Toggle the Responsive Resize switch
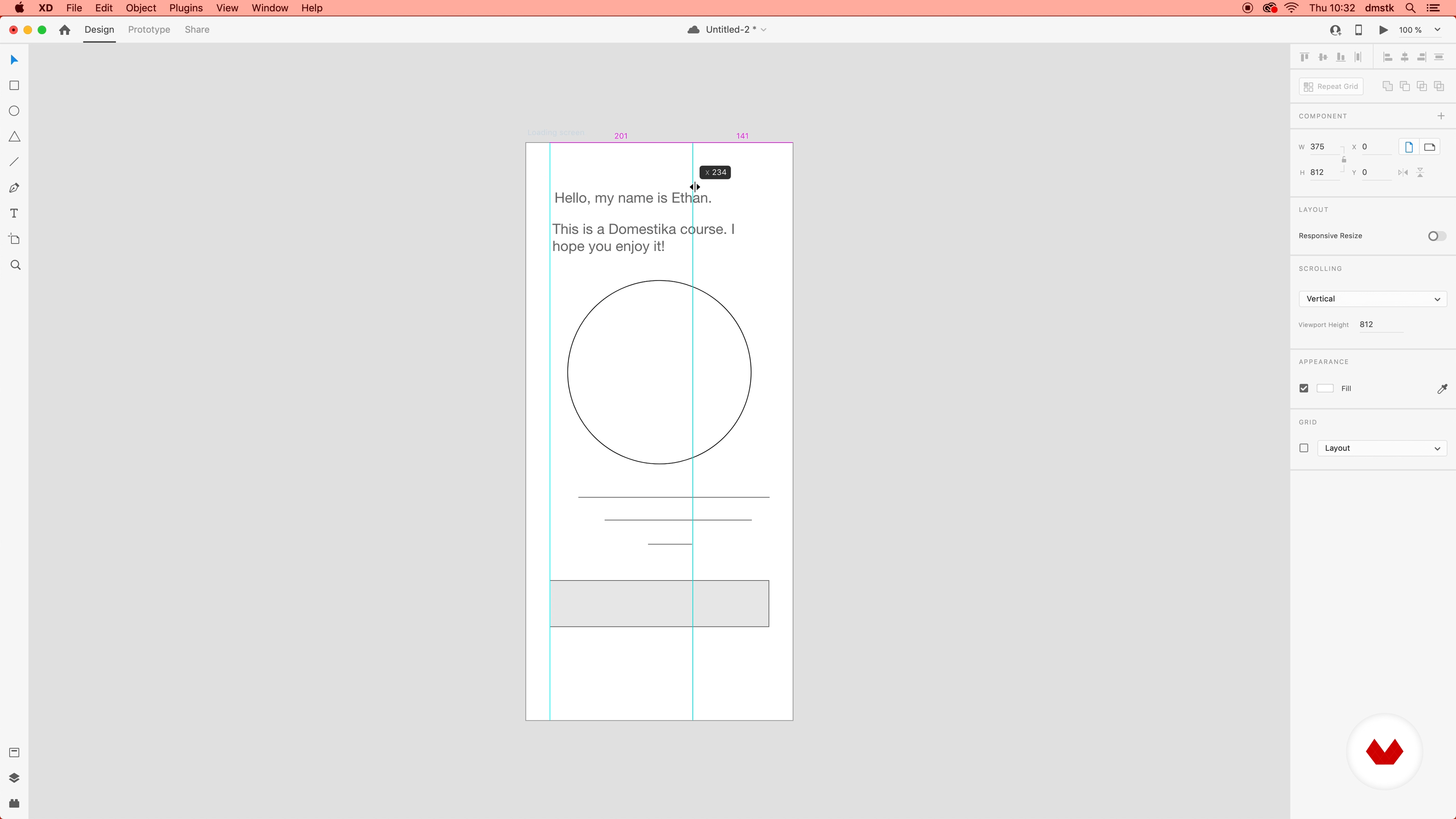1456x819 pixels. tap(1437, 236)
